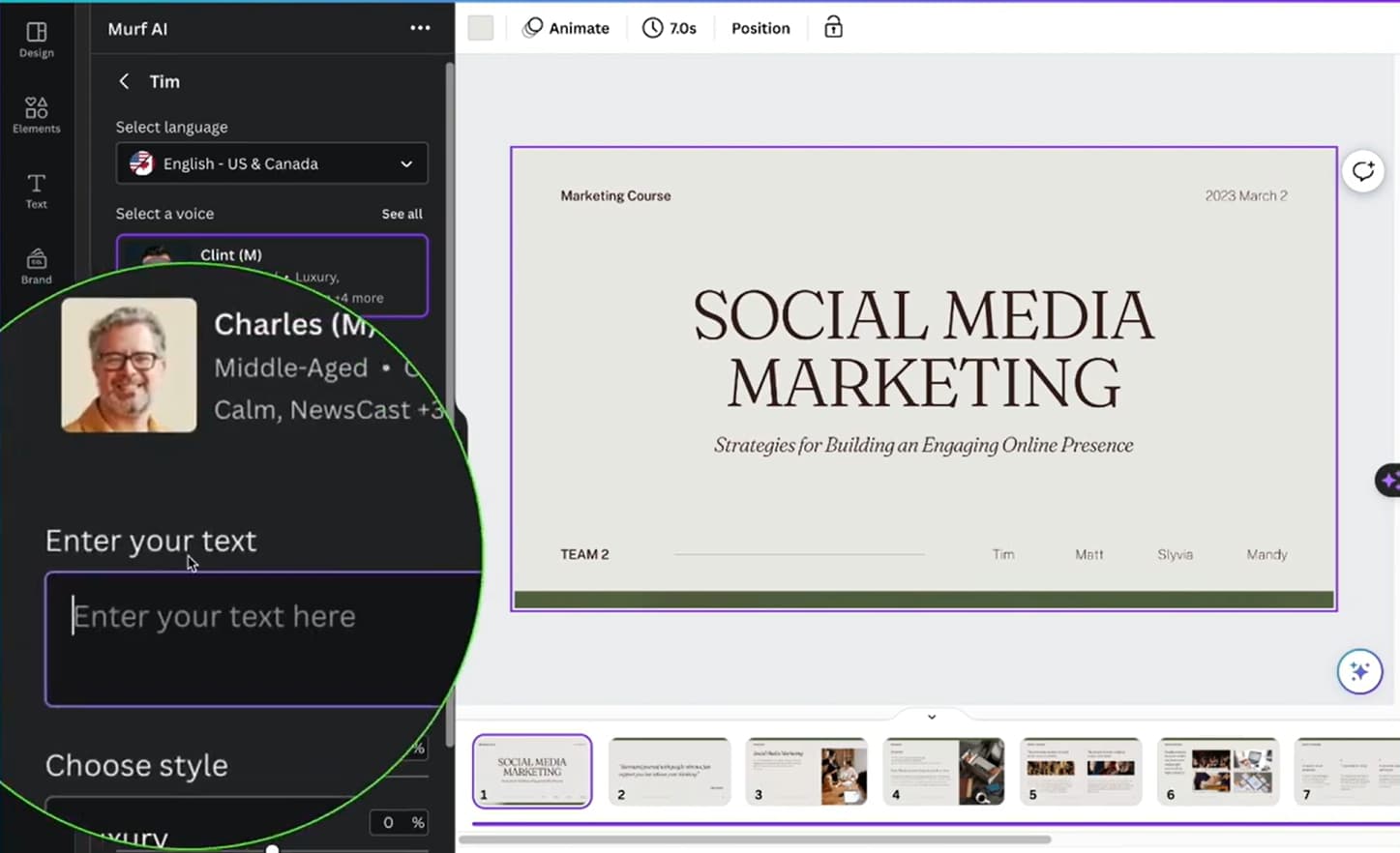Open the Position panel
This screenshot has width=1400, height=853.
760,28
